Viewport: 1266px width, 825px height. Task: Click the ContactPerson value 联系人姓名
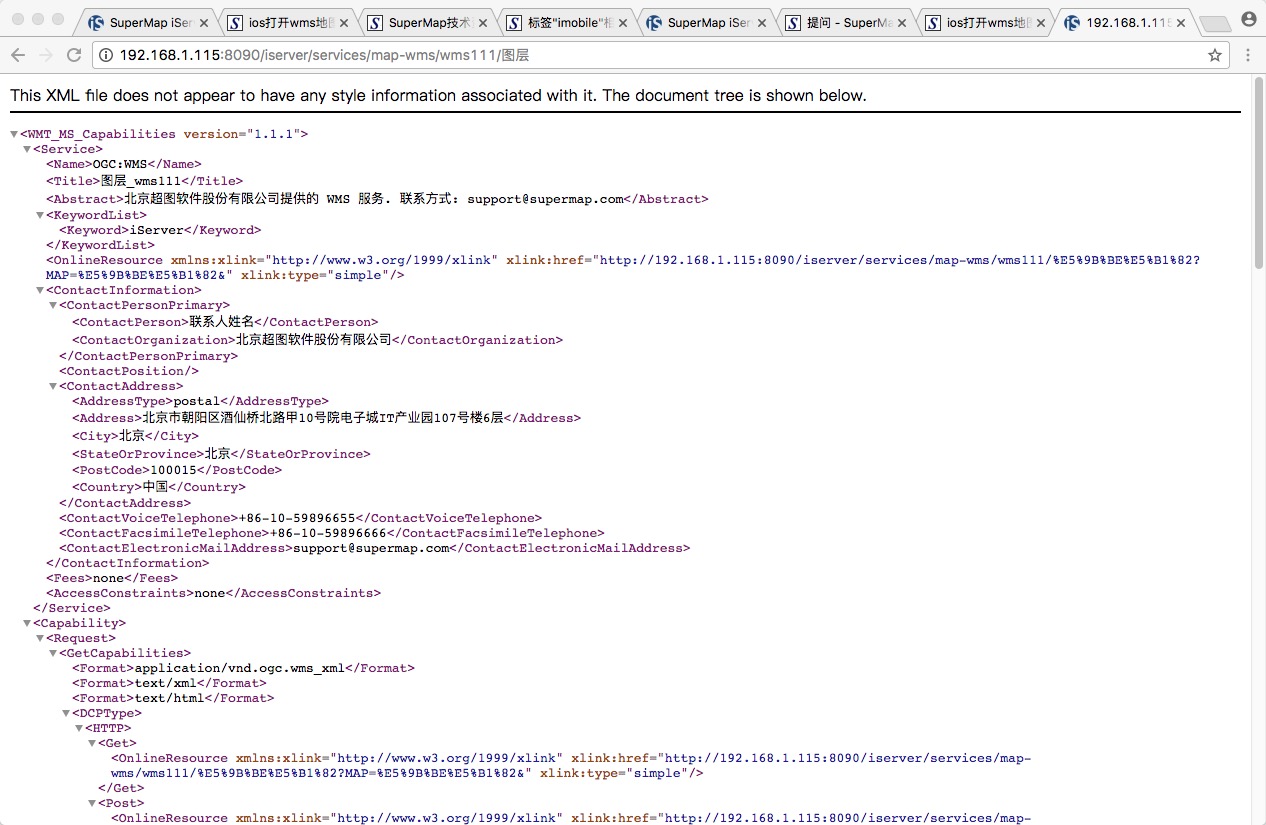click(x=222, y=322)
